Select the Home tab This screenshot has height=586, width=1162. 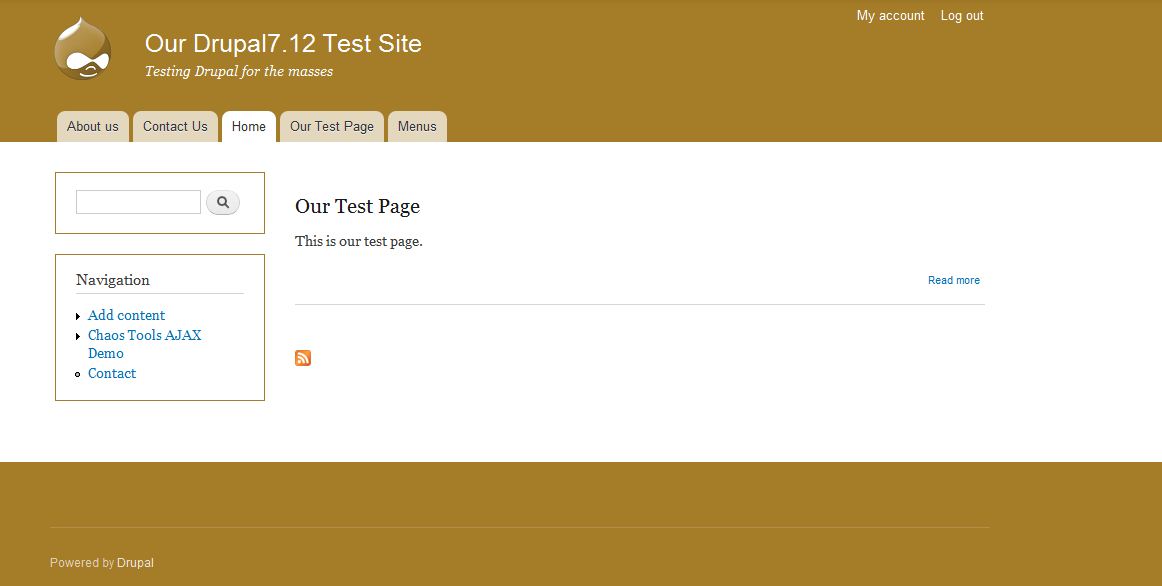[249, 127]
